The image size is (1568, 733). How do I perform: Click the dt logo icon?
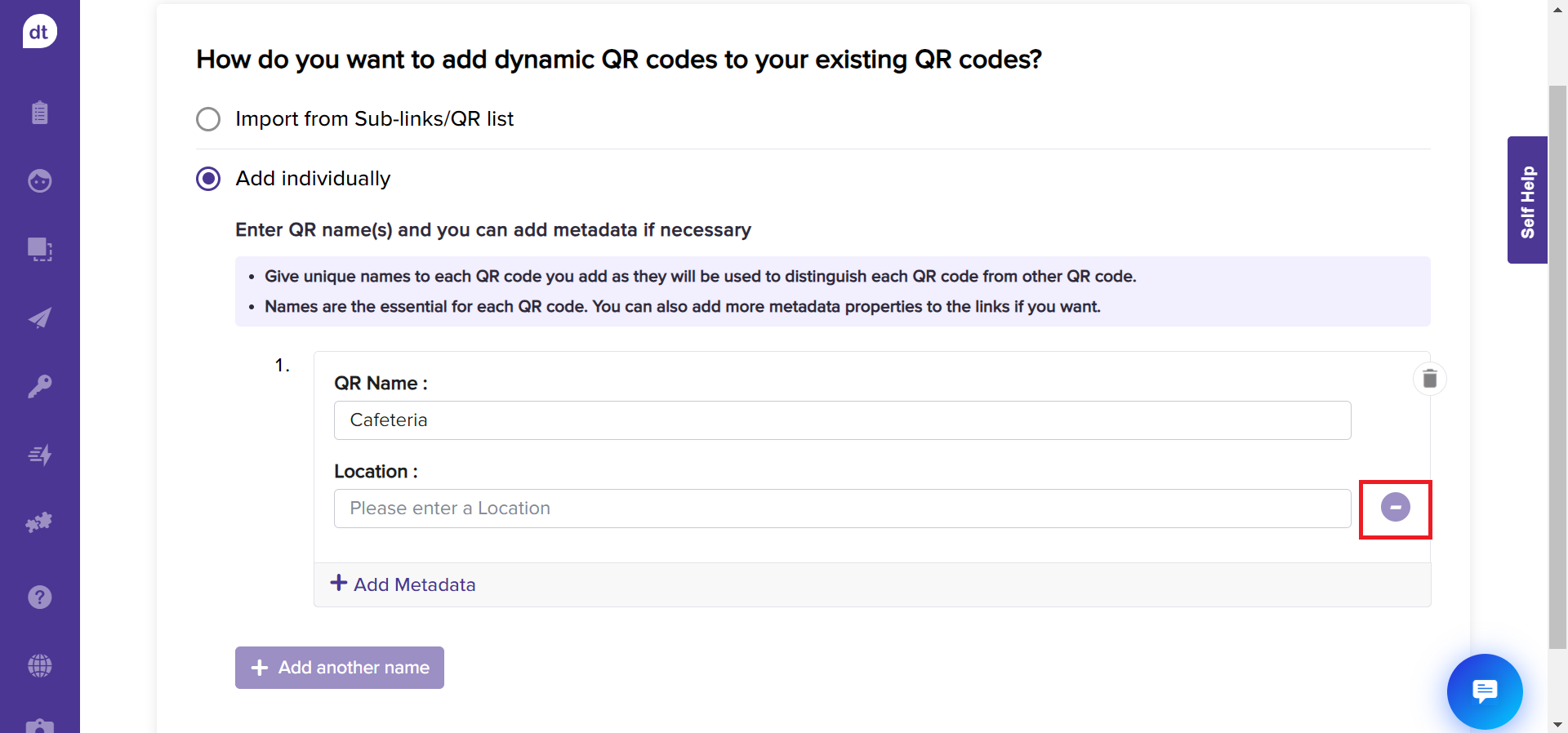[x=39, y=32]
